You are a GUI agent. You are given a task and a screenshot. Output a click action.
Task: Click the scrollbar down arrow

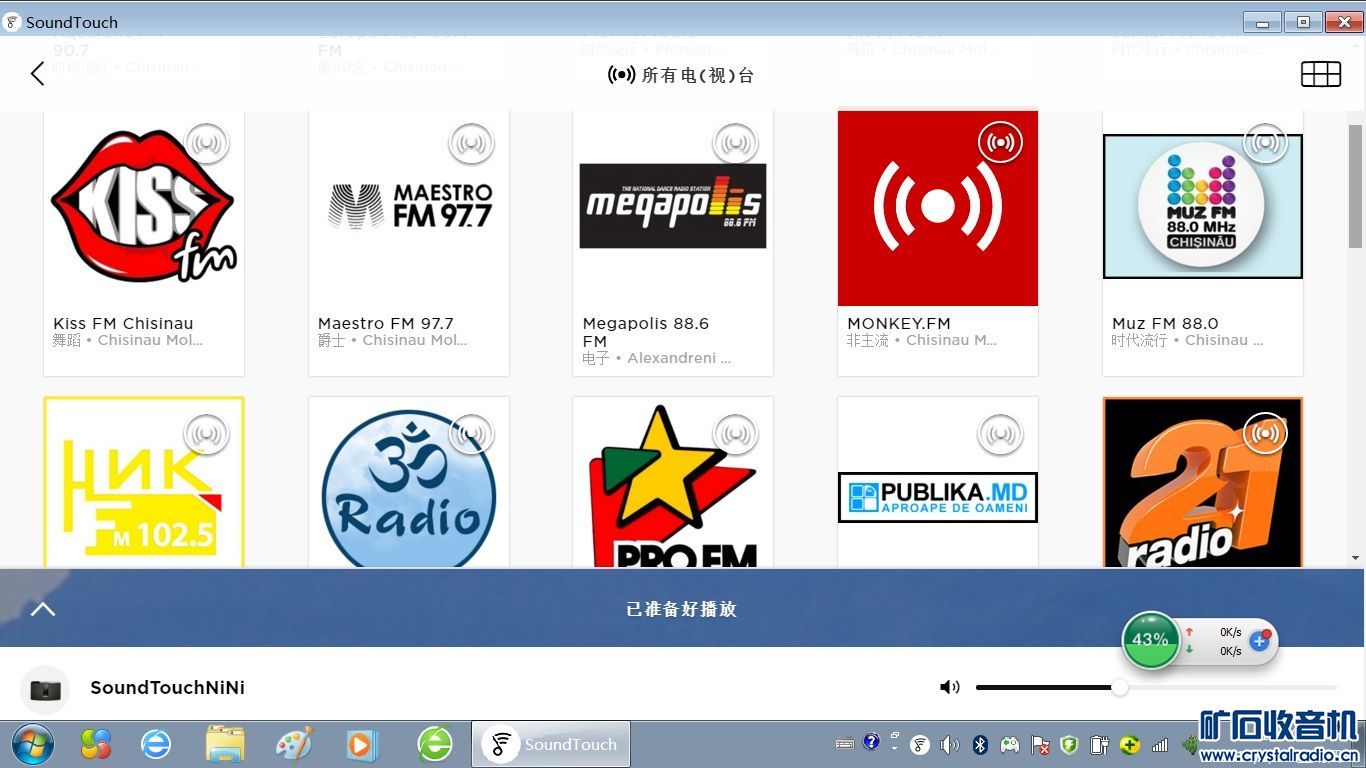(1356, 558)
